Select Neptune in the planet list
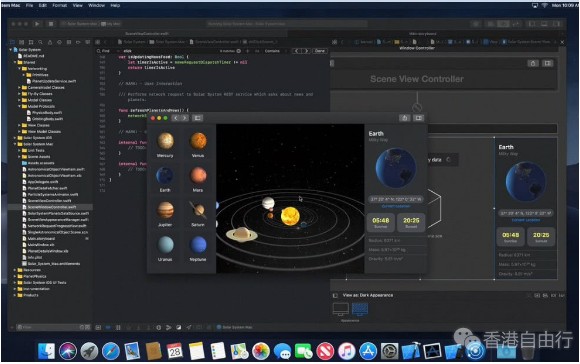Viewport: 580px width, 364px height. 198,249
